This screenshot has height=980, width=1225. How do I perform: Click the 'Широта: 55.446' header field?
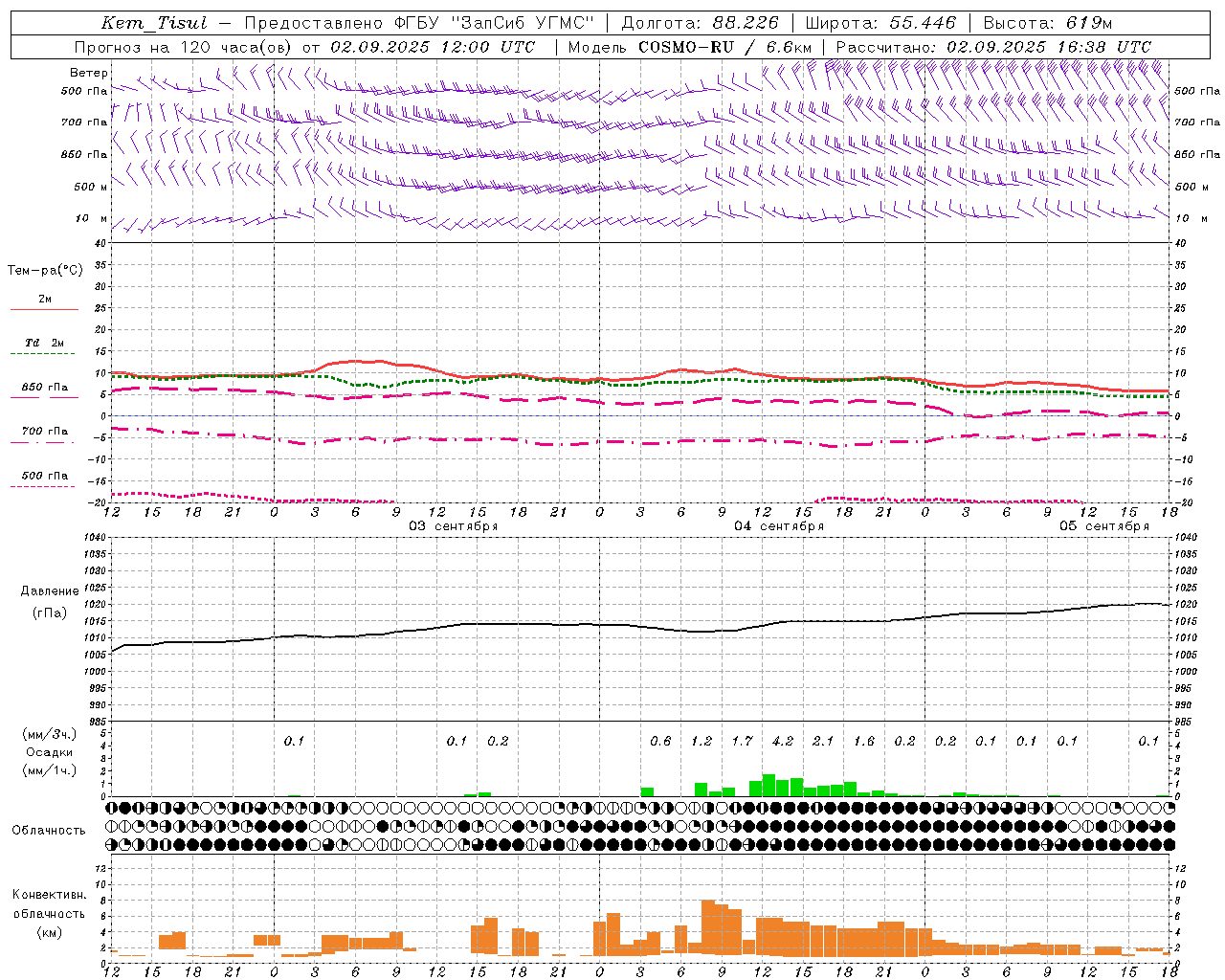880,23
